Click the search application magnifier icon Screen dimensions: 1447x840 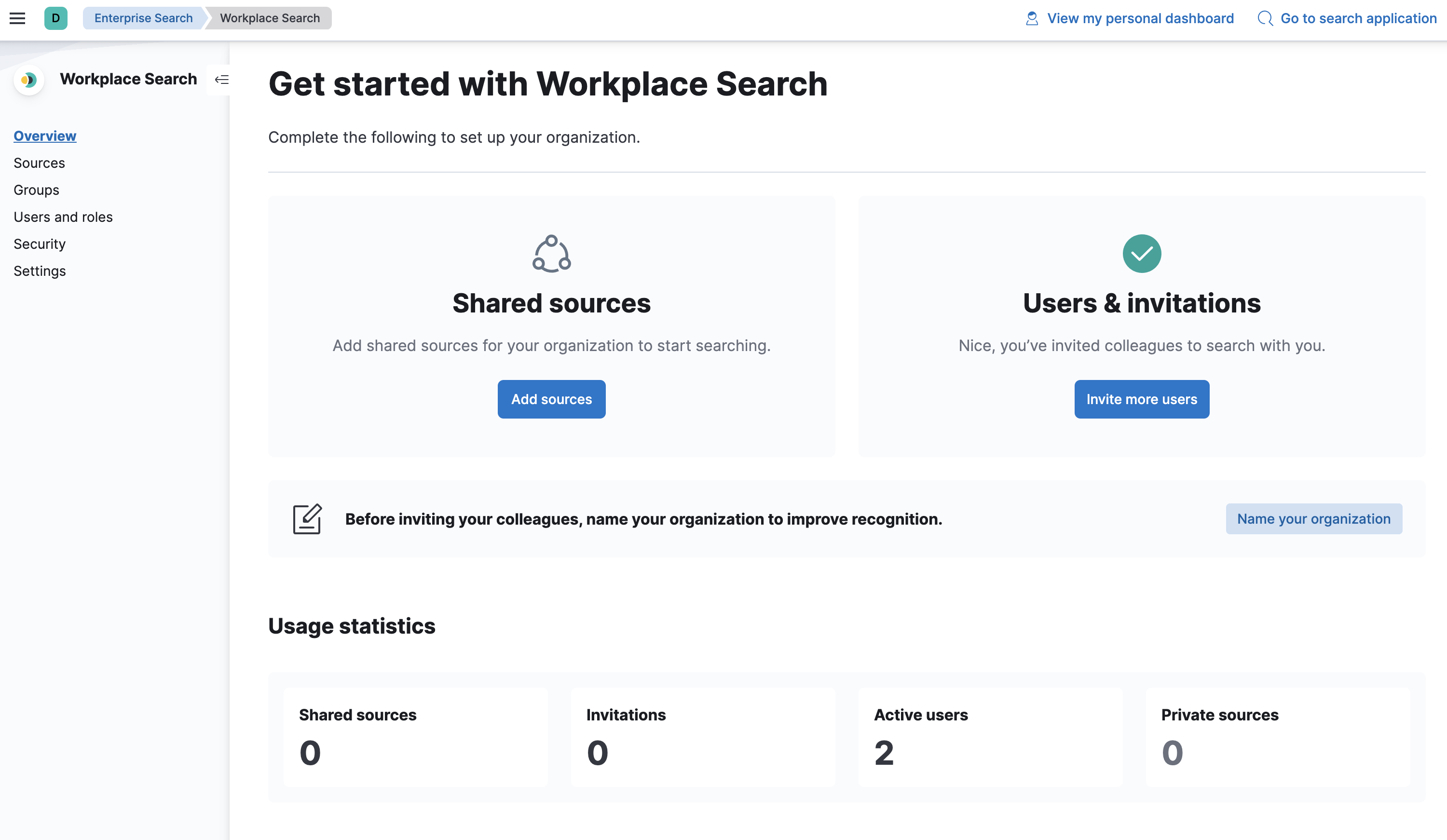(1265, 18)
